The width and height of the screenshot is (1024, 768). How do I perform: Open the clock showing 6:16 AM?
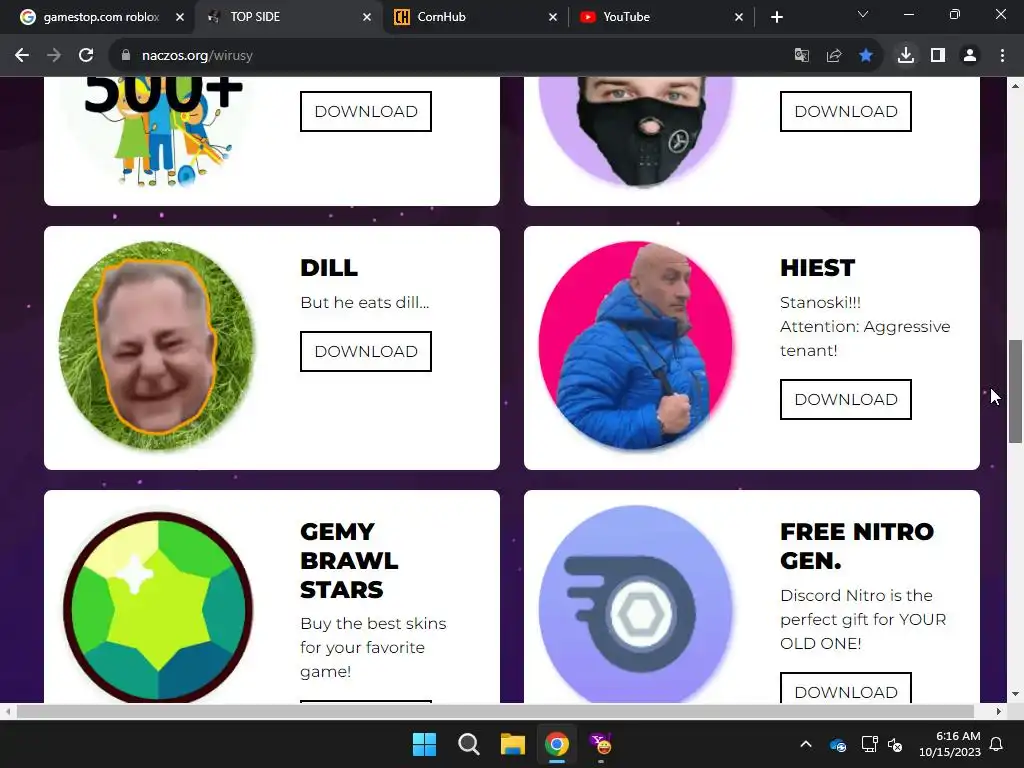pos(950,744)
